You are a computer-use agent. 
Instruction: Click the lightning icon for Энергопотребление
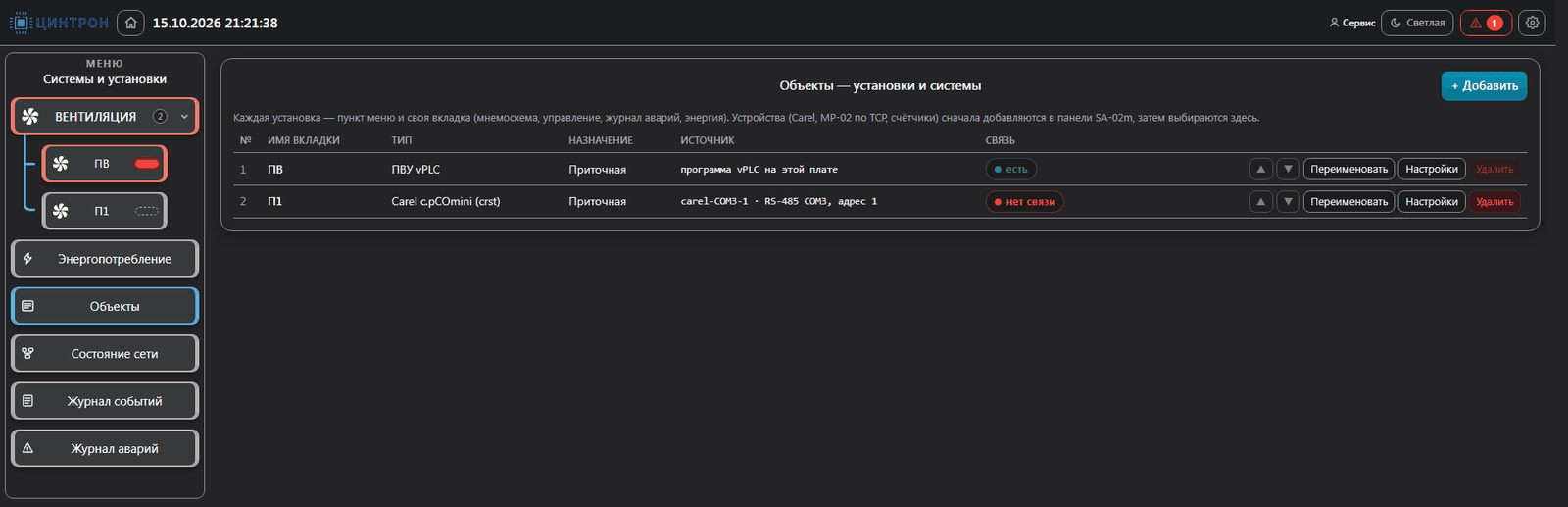[27, 259]
